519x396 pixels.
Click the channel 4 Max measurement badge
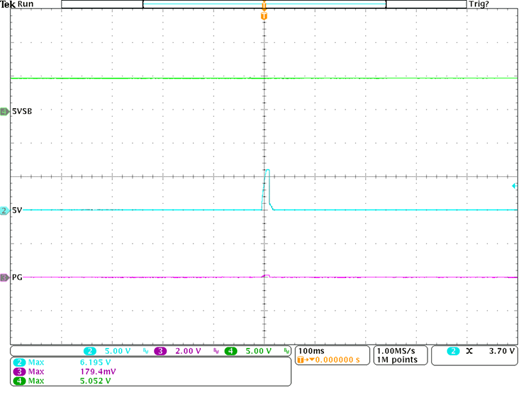(x=19, y=381)
